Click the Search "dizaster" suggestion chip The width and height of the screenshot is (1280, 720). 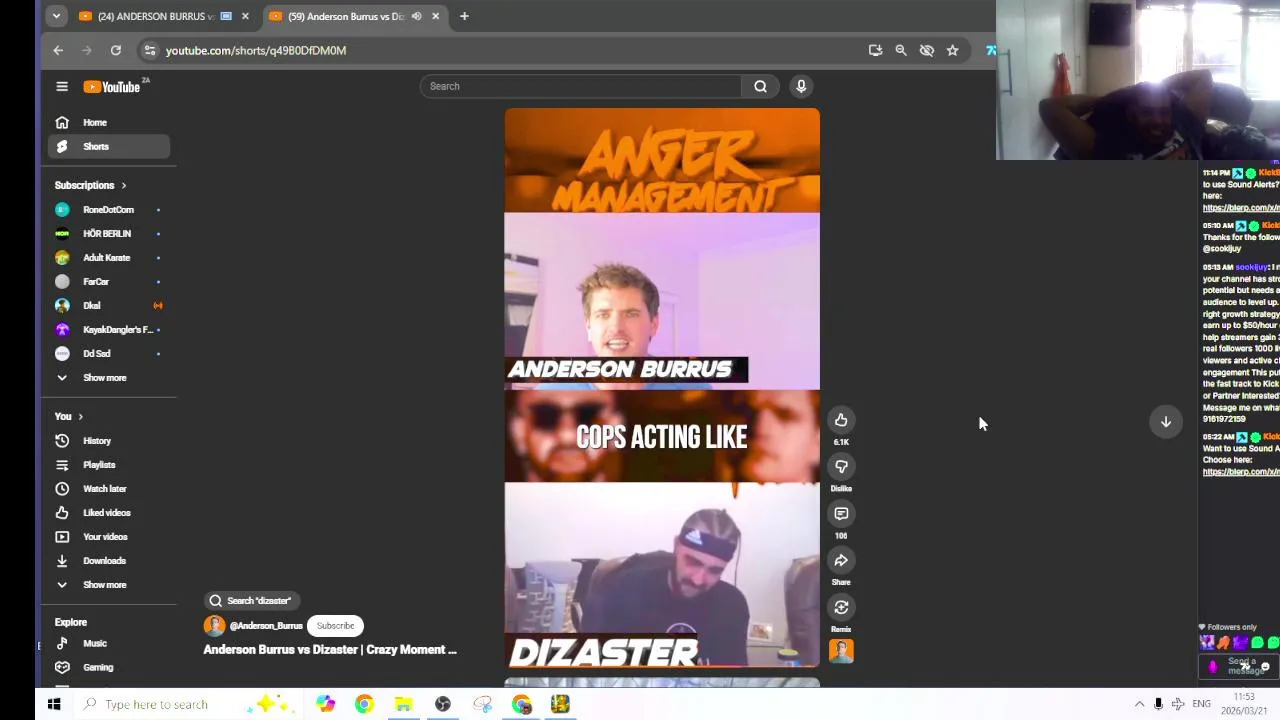click(x=250, y=600)
